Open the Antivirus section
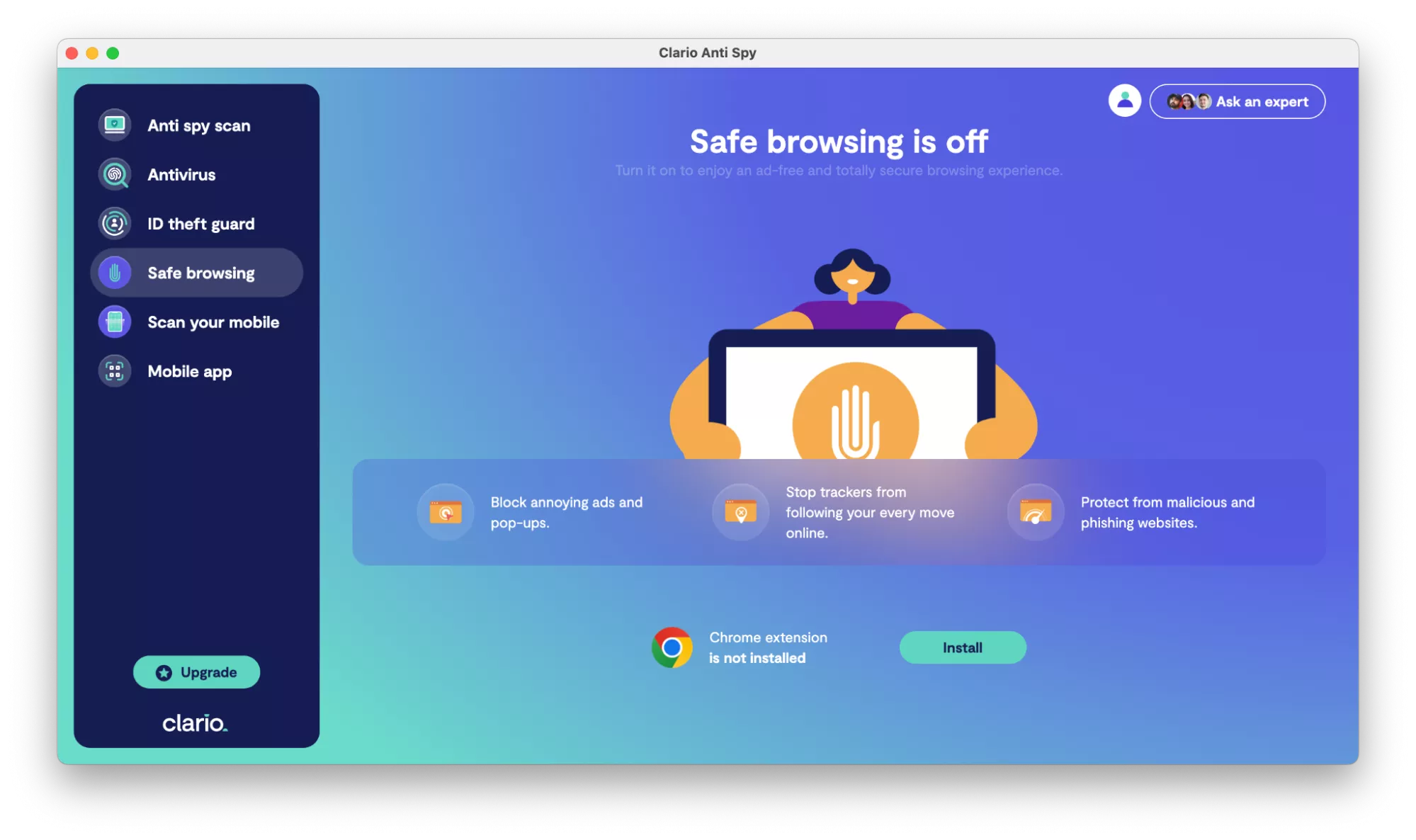The height and width of the screenshot is (840, 1416). pyautogui.click(x=182, y=174)
